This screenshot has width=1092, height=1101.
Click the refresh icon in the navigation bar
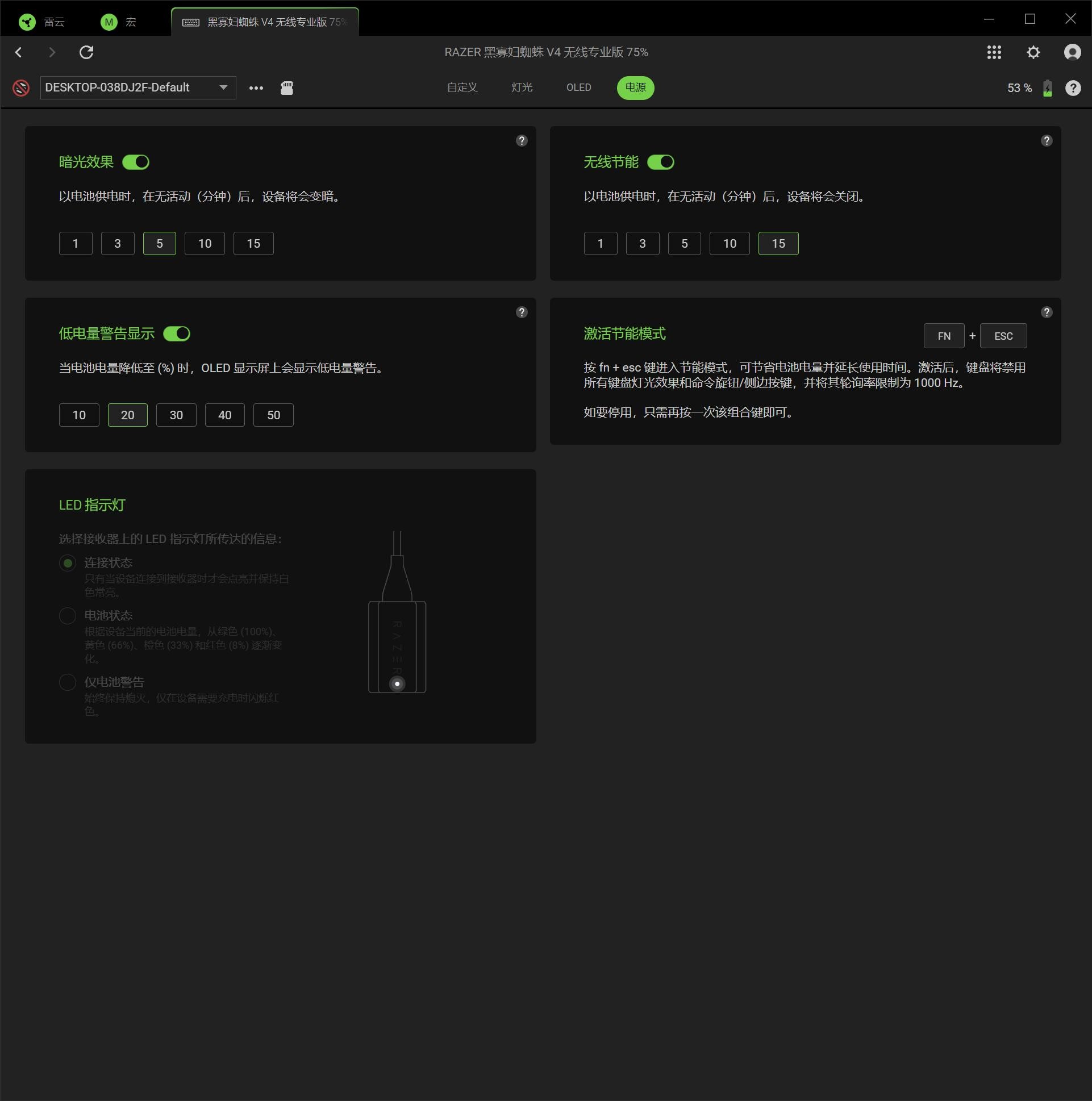(86, 52)
